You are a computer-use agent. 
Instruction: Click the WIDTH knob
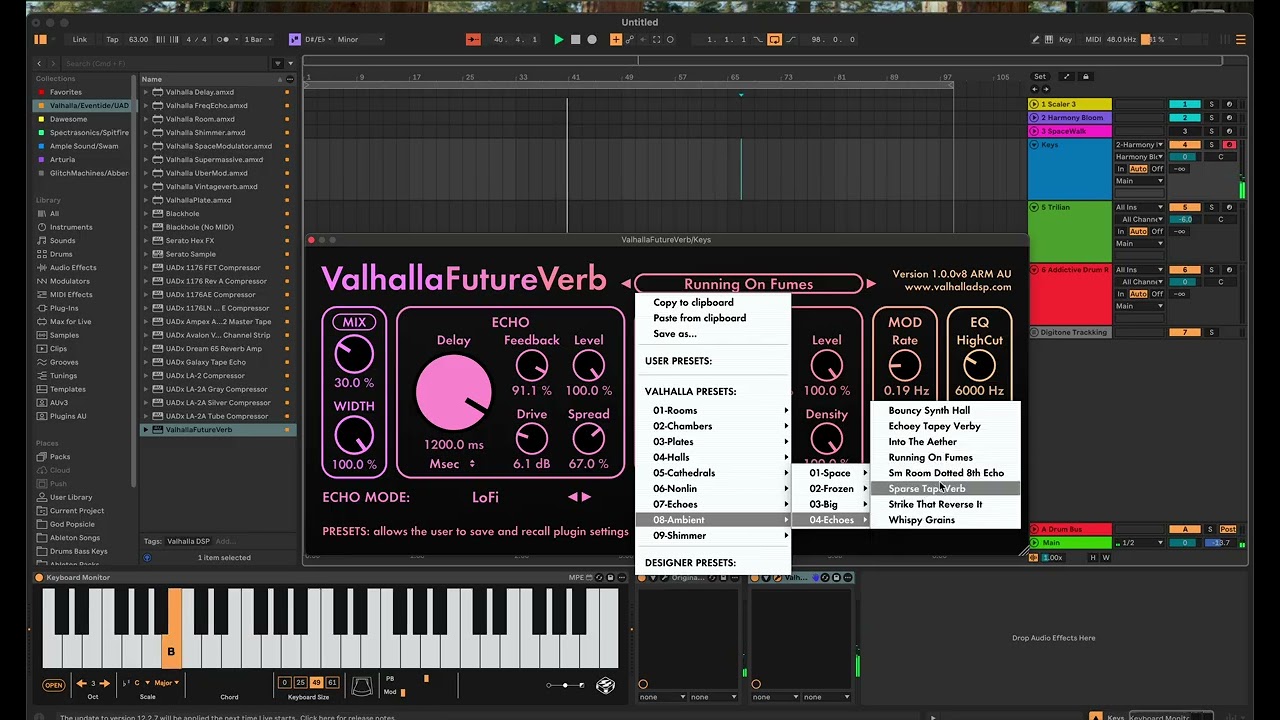(x=354, y=436)
